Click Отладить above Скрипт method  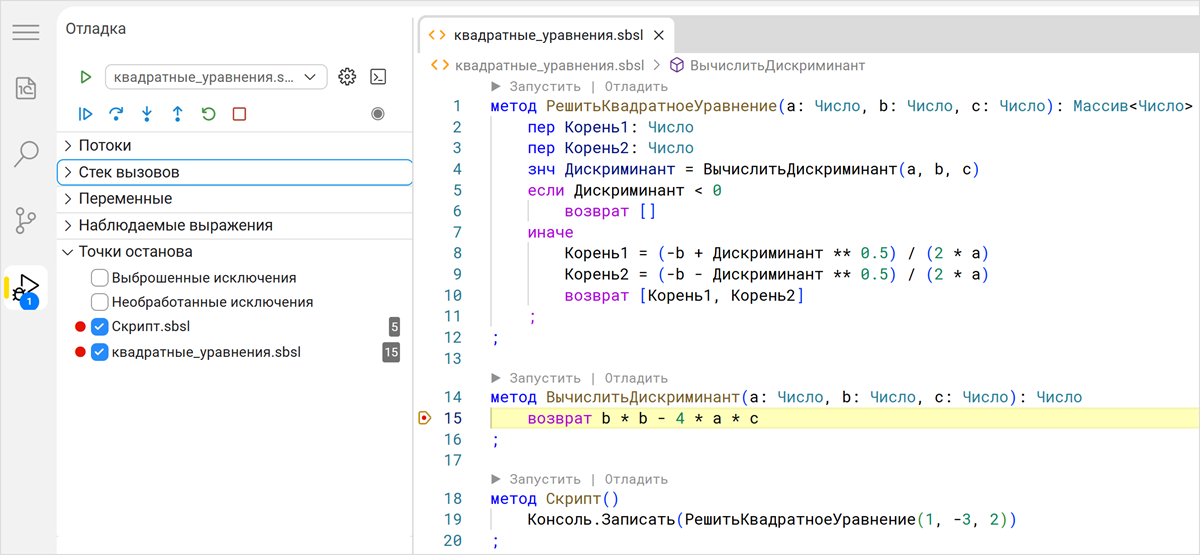pos(635,479)
